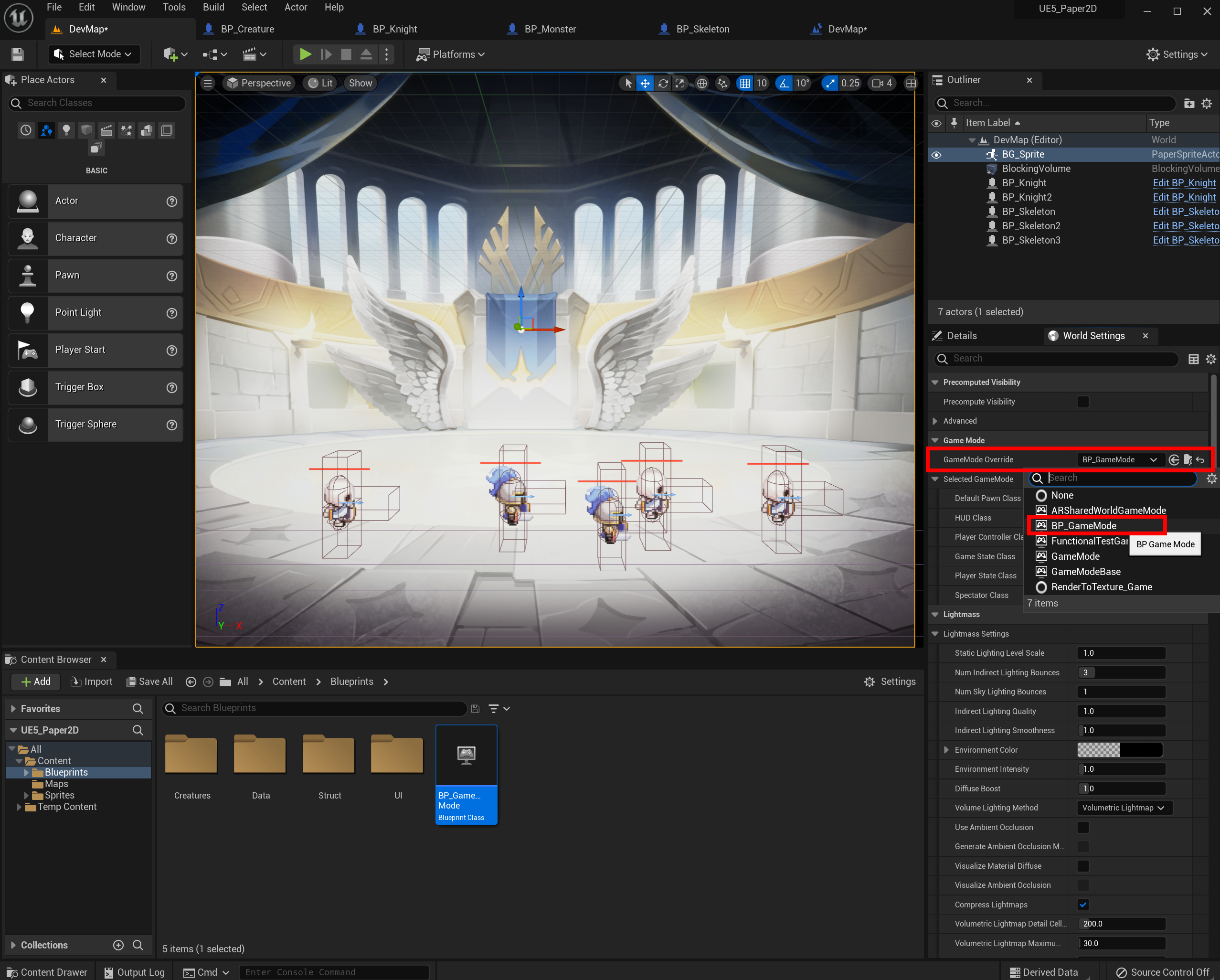This screenshot has height=980, width=1220.
Task: Click the green Play button
Action: click(x=305, y=54)
